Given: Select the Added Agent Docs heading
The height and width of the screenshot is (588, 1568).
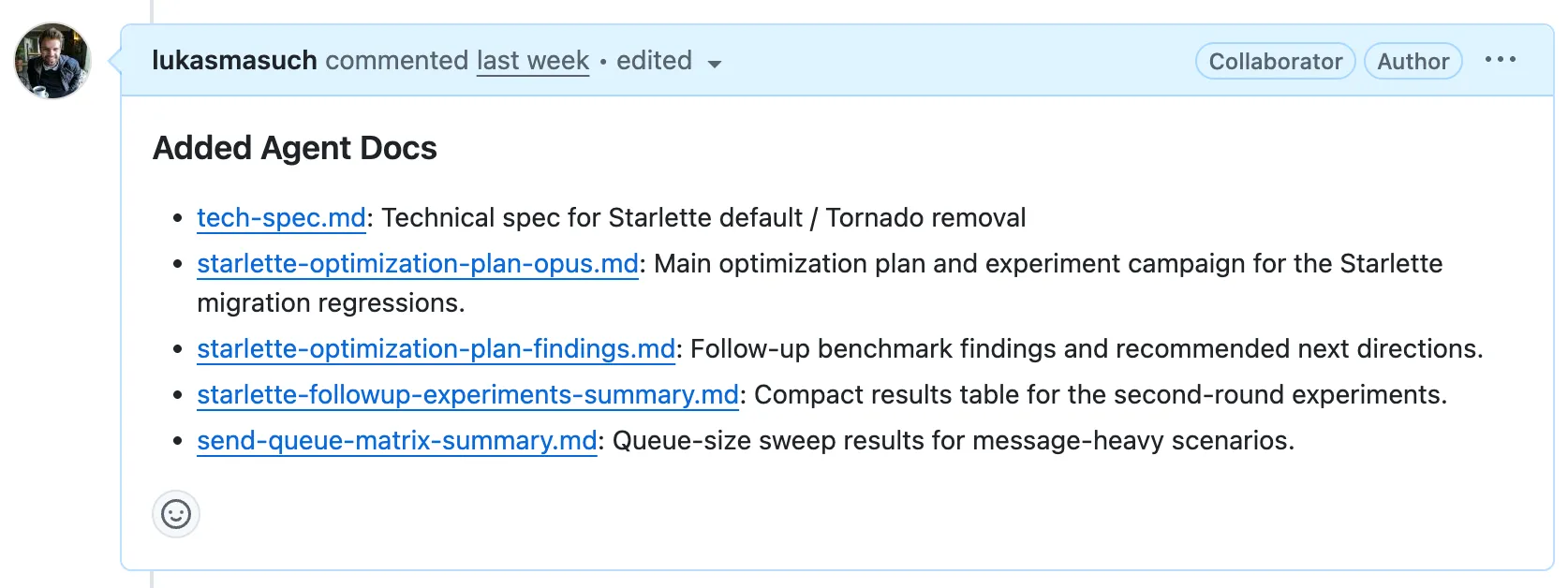Looking at the screenshot, I should pyautogui.click(x=294, y=147).
